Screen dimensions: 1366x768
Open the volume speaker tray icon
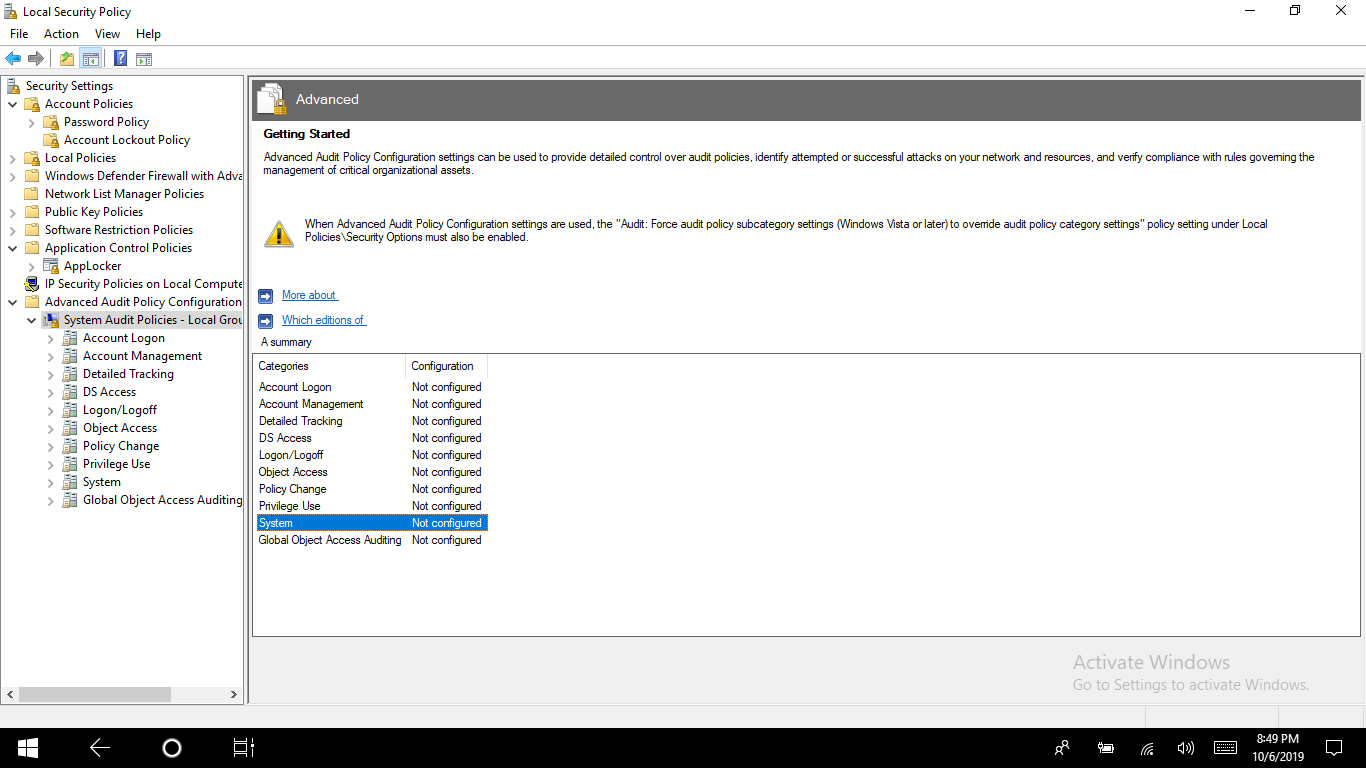click(1186, 748)
